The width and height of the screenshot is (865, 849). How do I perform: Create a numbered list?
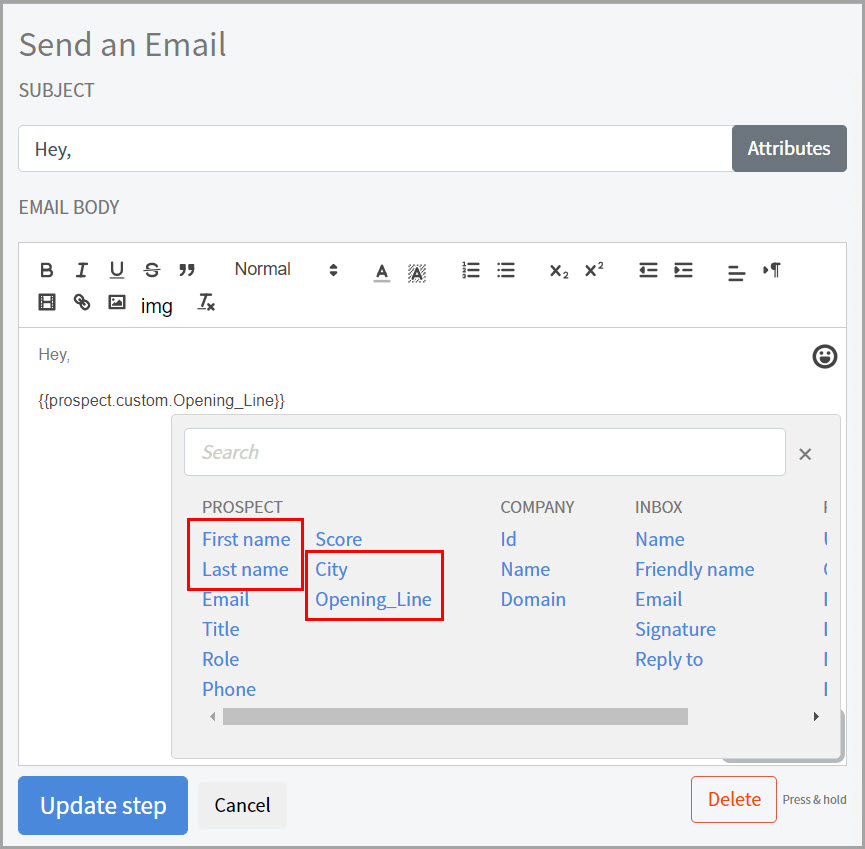coord(471,270)
